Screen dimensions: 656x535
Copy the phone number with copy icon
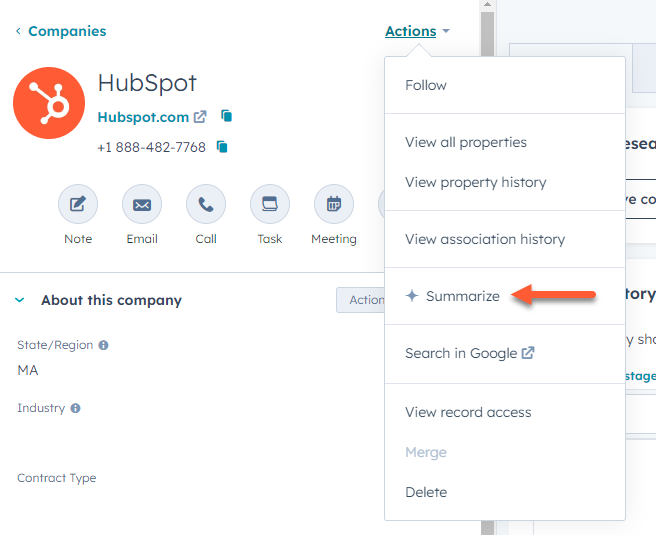coord(222,147)
